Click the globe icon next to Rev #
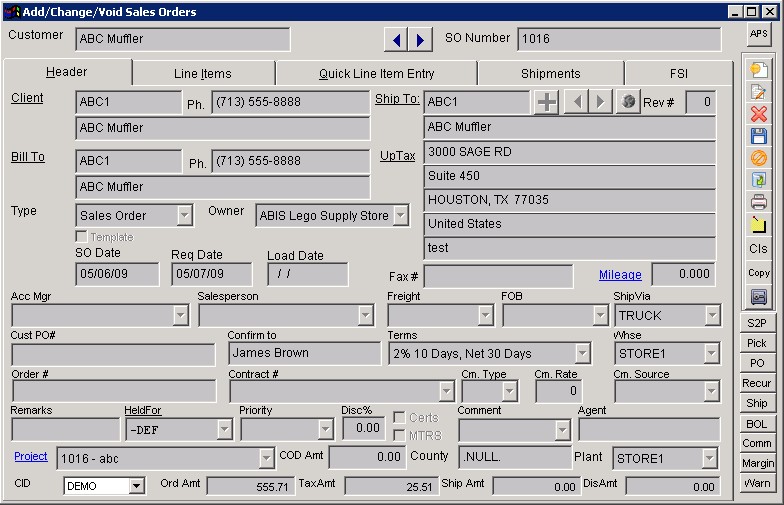 (627, 102)
